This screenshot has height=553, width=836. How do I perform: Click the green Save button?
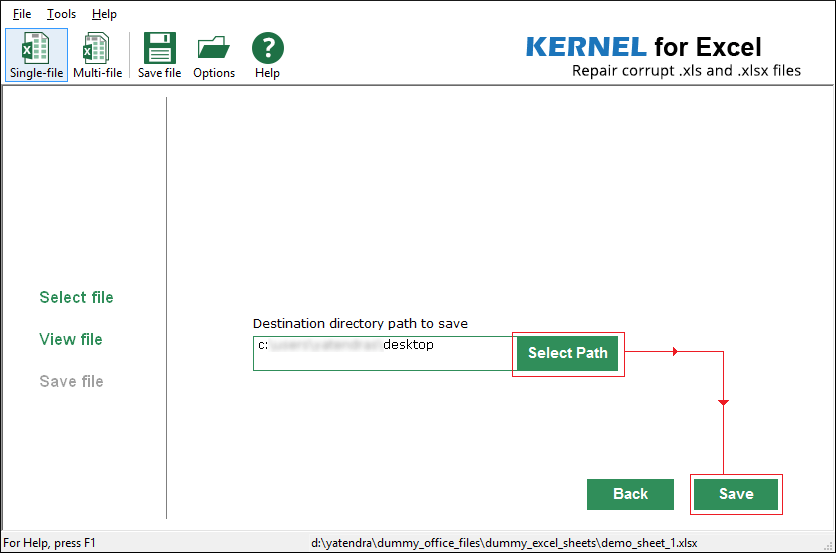pos(736,494)
